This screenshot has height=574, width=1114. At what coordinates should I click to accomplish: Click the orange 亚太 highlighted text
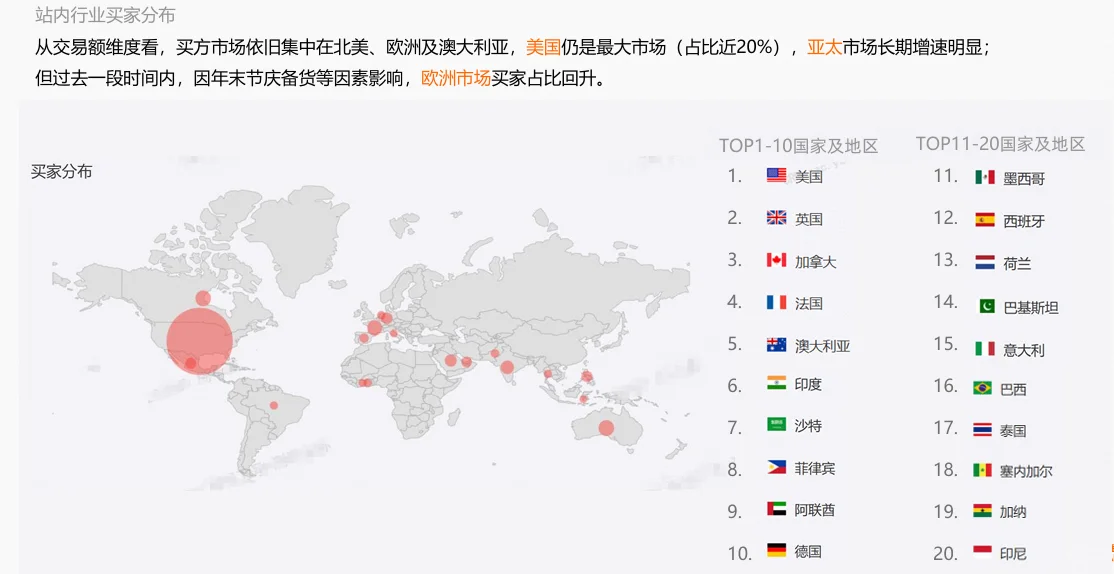[824, 48]
